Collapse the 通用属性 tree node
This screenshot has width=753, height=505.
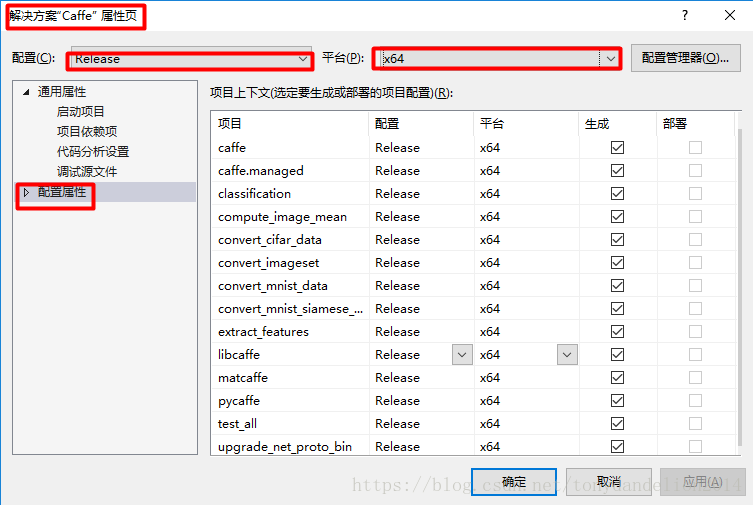(x=26, y=92)
